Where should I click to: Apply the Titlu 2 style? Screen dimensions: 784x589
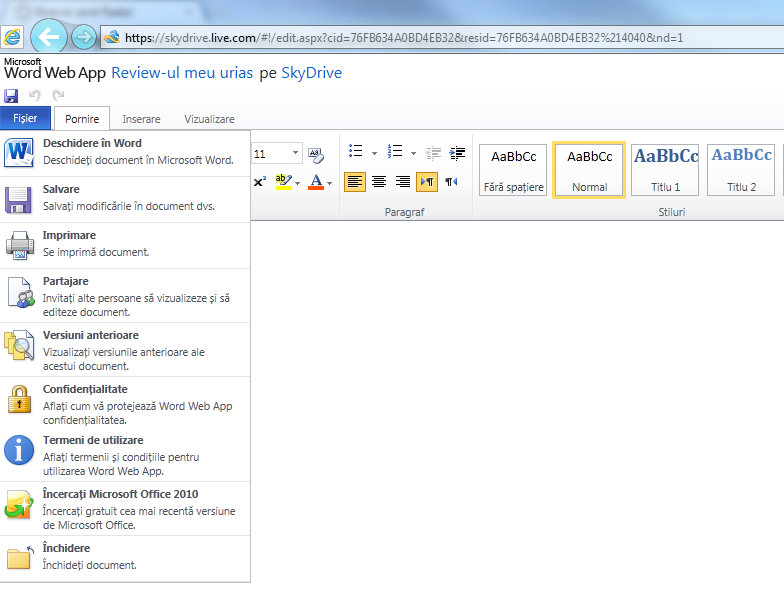[741, 170]
